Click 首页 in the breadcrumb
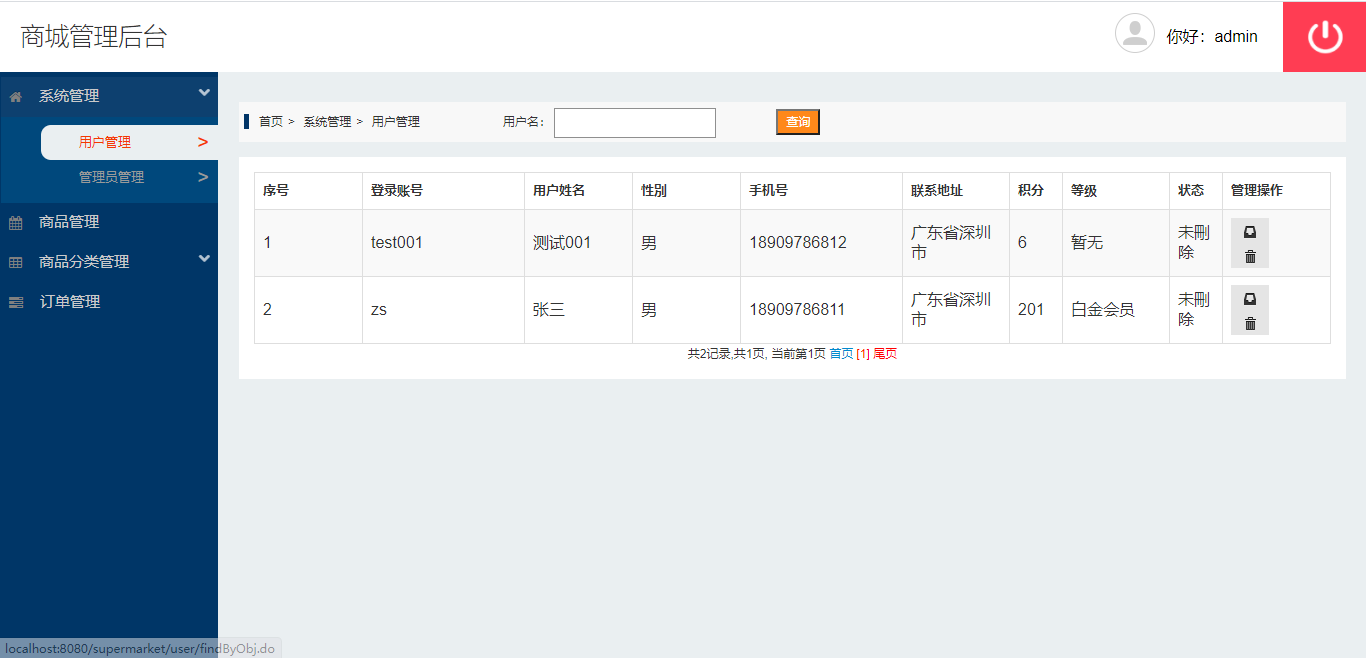The width and height of the screenshot is (1366, 658). tap(271, 122)
